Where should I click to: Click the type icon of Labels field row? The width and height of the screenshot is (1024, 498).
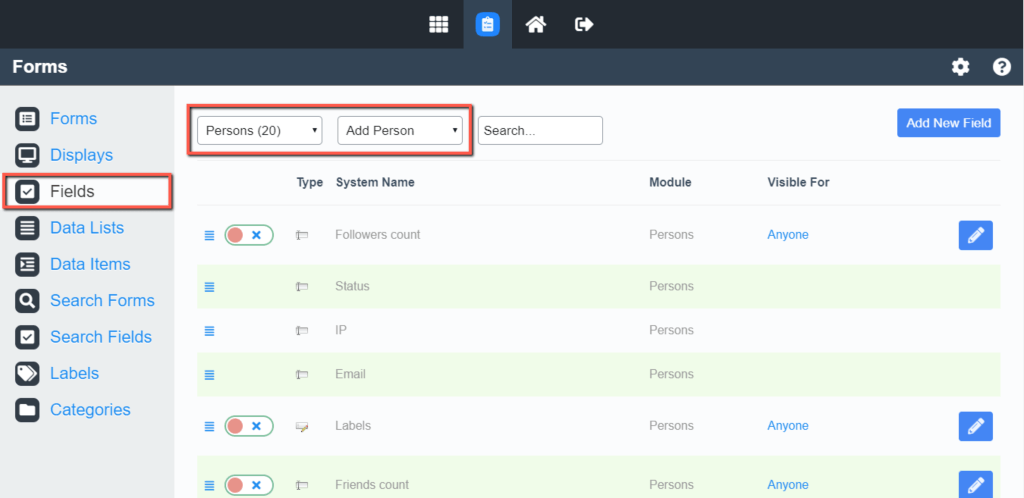(x=302, y=427)
